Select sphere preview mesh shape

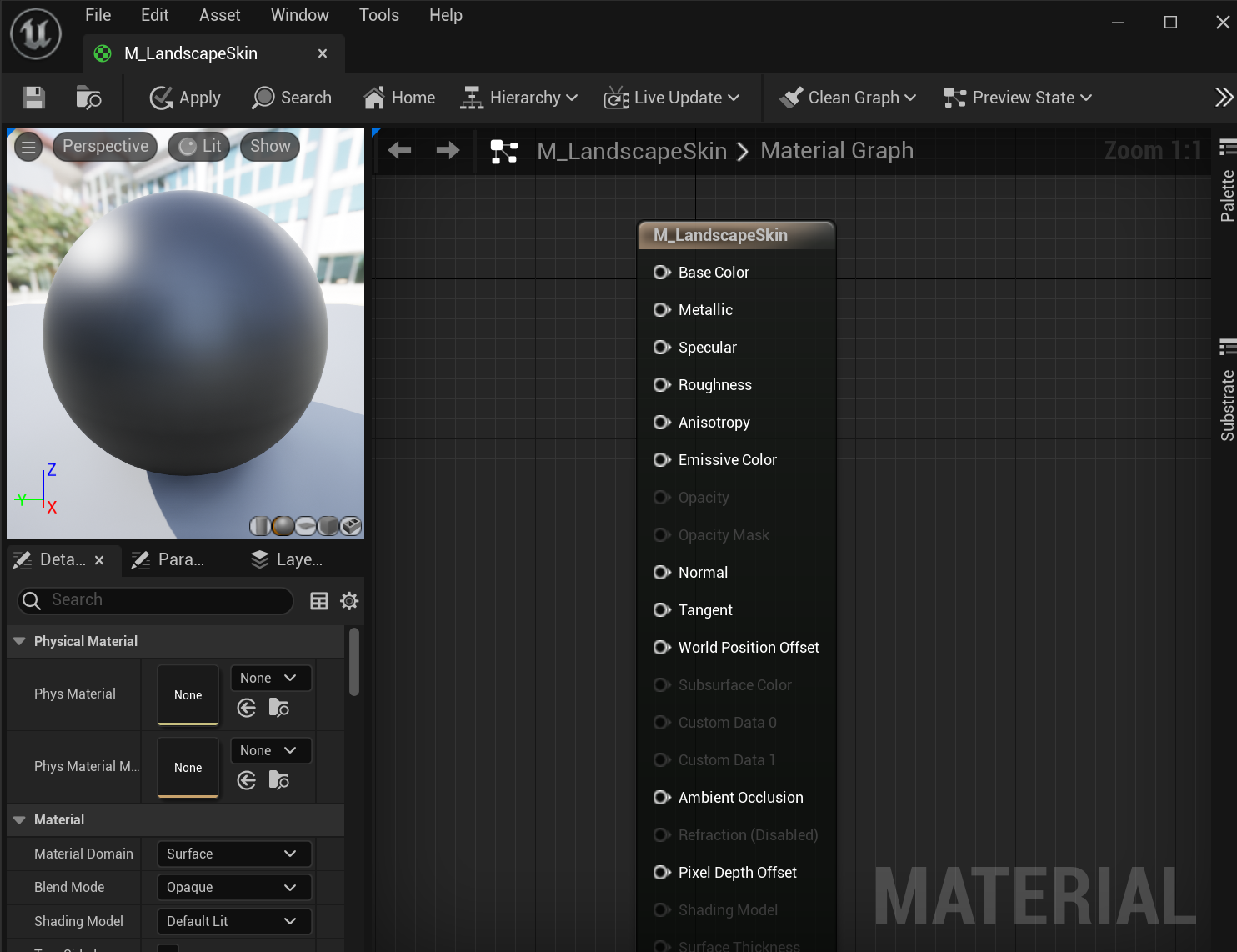[x=283, y=526]
